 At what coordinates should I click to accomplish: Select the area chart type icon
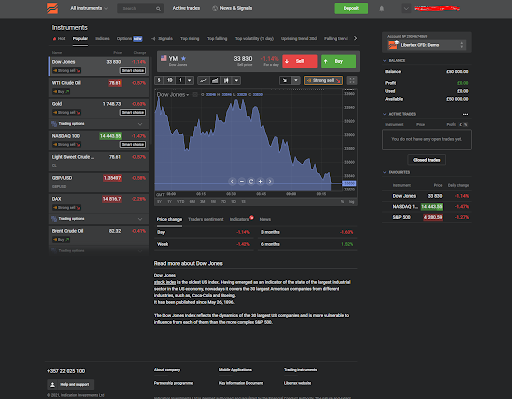(x=215, y=80)
